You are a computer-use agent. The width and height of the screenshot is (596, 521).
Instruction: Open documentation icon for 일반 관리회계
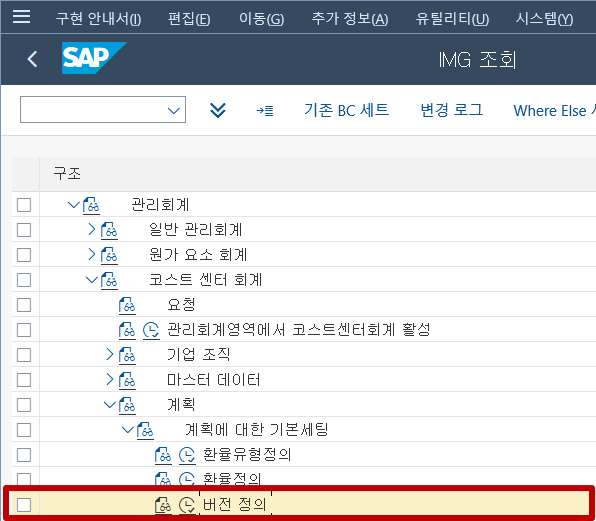(109, 230)
